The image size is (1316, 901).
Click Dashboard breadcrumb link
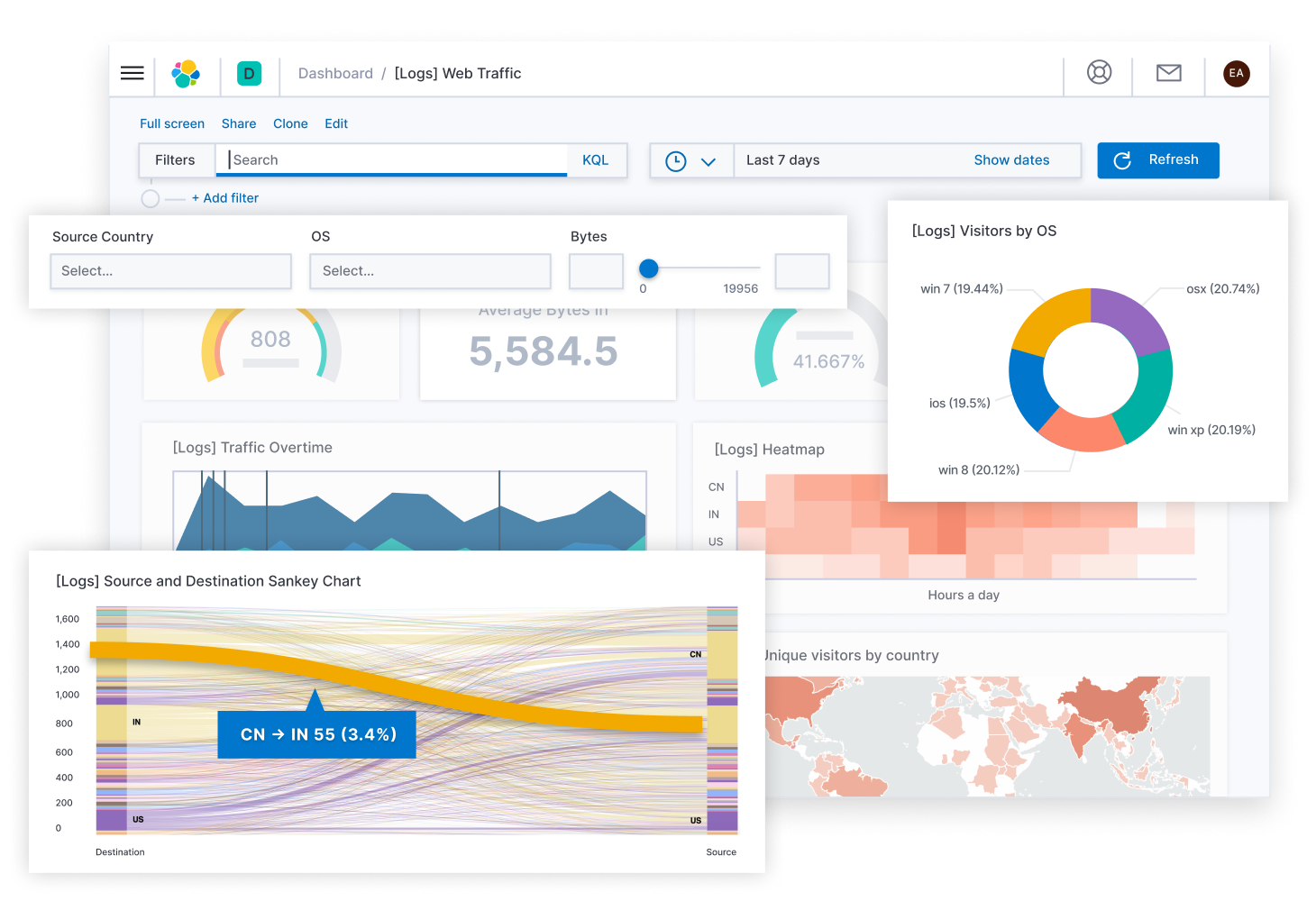[x=335, y=74]
